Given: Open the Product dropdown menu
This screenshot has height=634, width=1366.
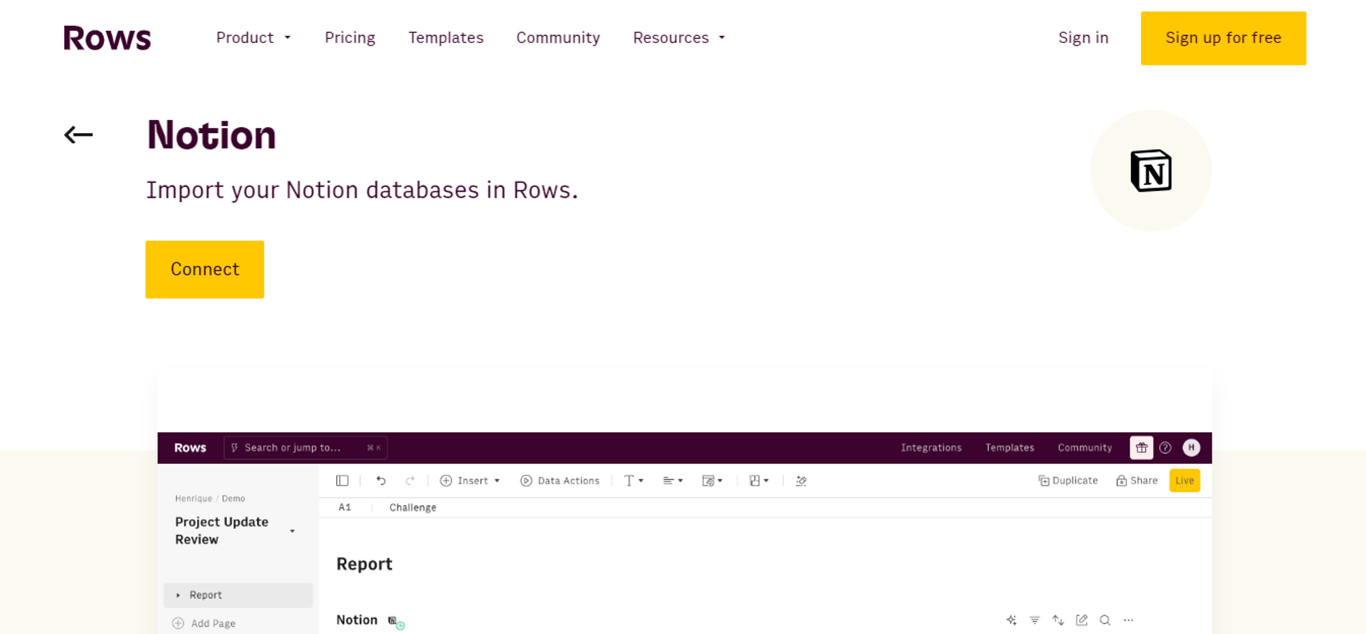Looking at the screenshot, I should pyautogui.click(x=253, y=38).
